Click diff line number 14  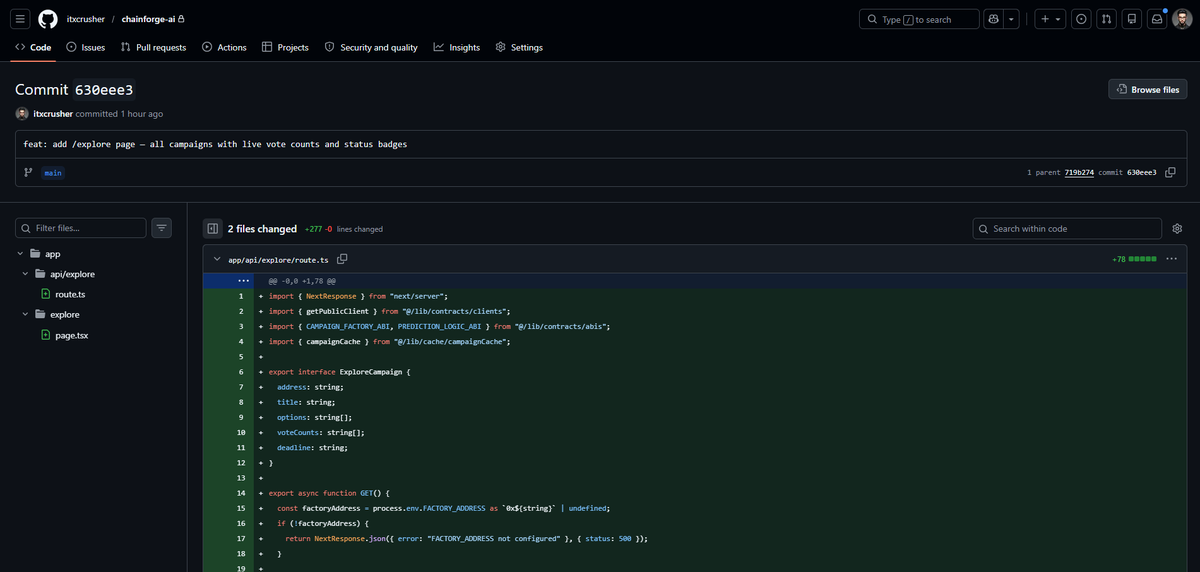point(241,493)
